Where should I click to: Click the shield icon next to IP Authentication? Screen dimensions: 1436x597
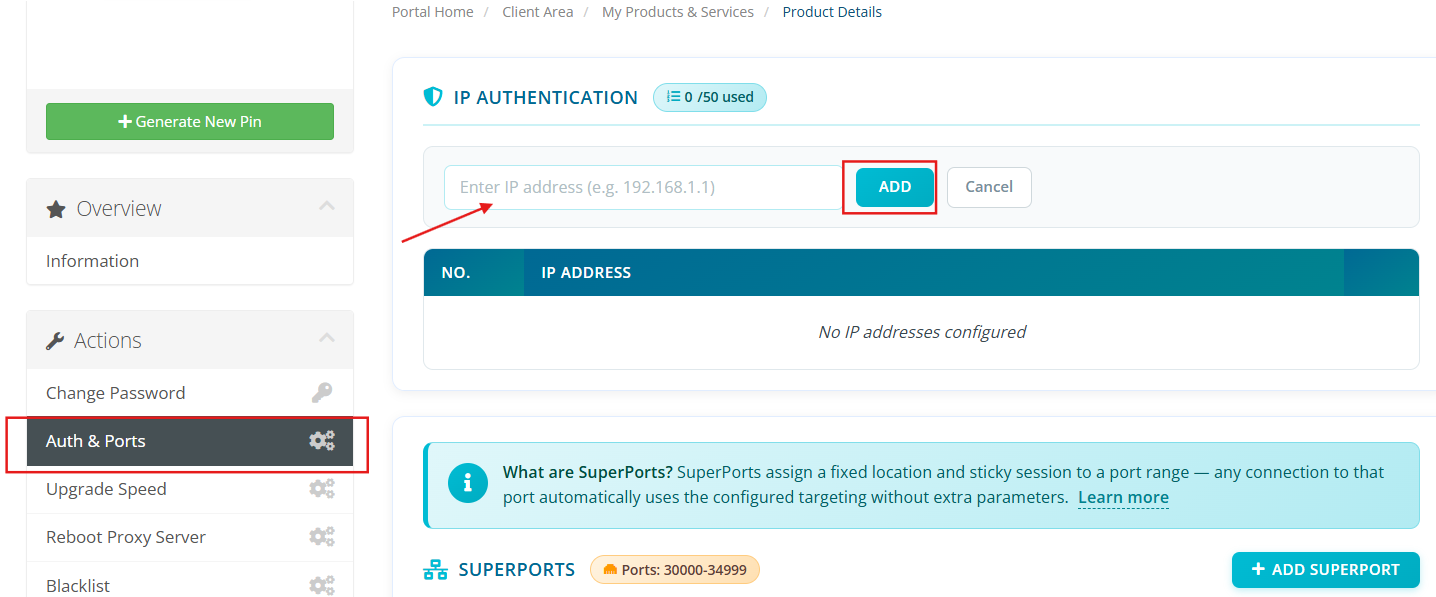[x=433, y=97]
